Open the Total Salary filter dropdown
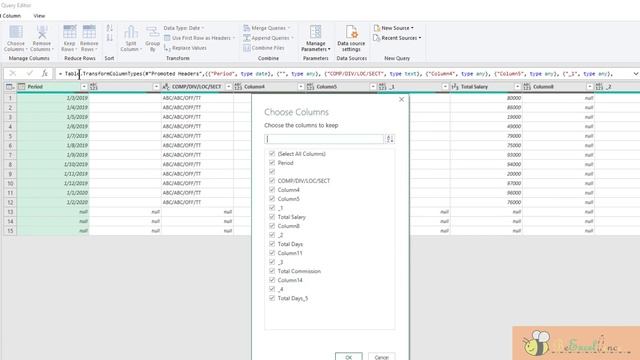640x360 pixels. pyautogui.click(x=517, y=87)
